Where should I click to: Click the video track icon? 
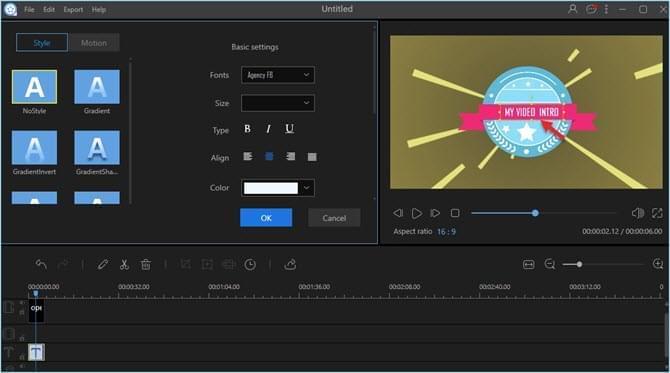click(8, 307)
